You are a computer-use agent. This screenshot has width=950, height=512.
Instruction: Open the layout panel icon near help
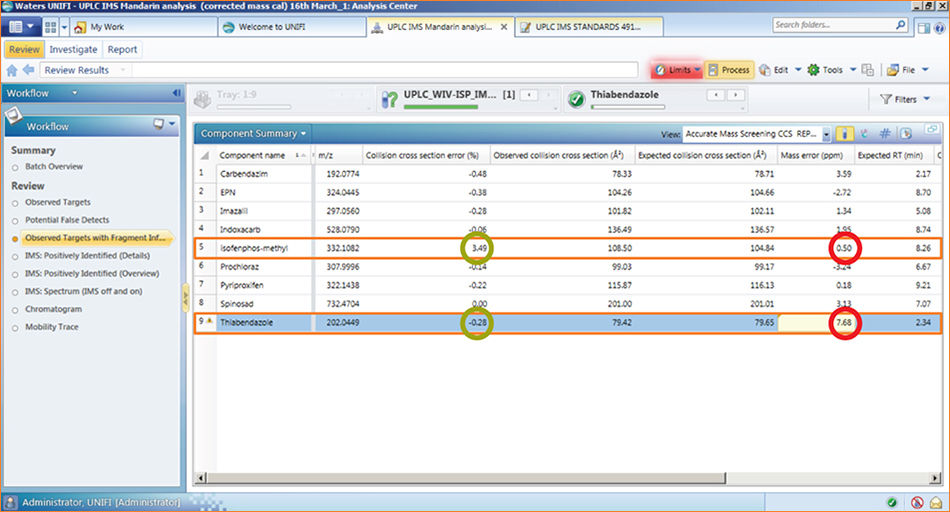(x=923, y=28)
